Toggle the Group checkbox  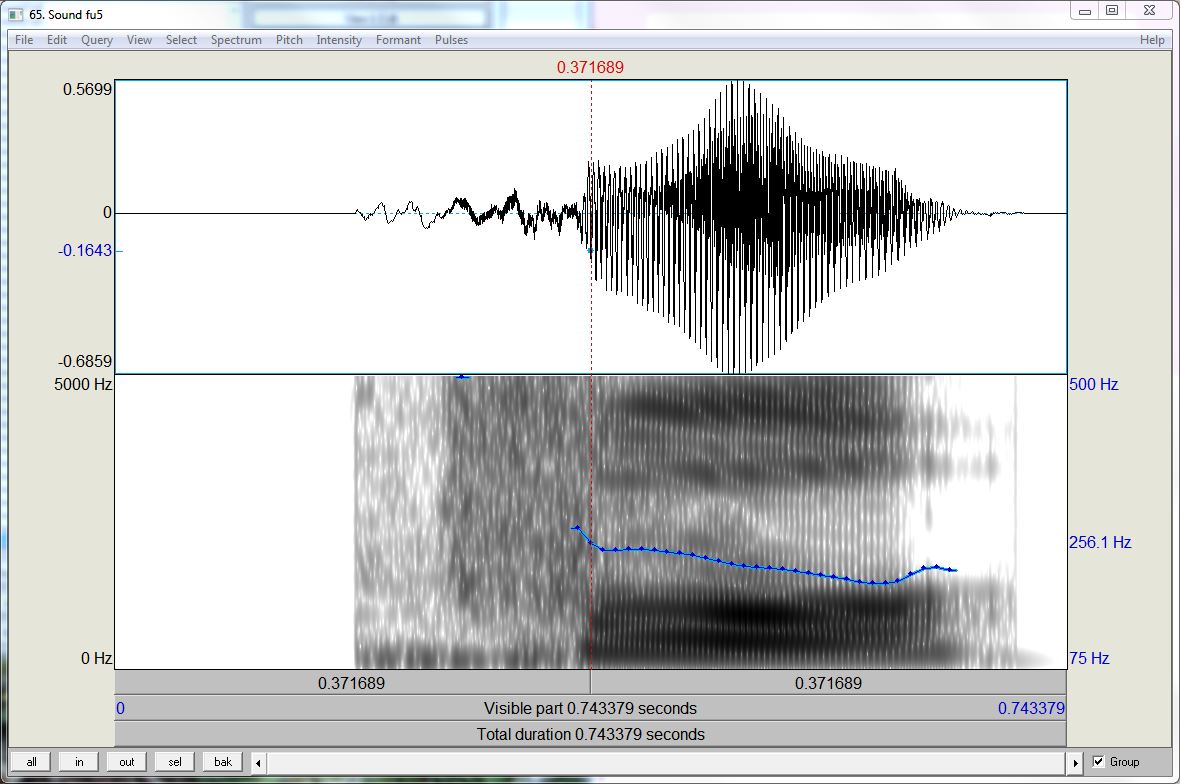point(1099,762)
